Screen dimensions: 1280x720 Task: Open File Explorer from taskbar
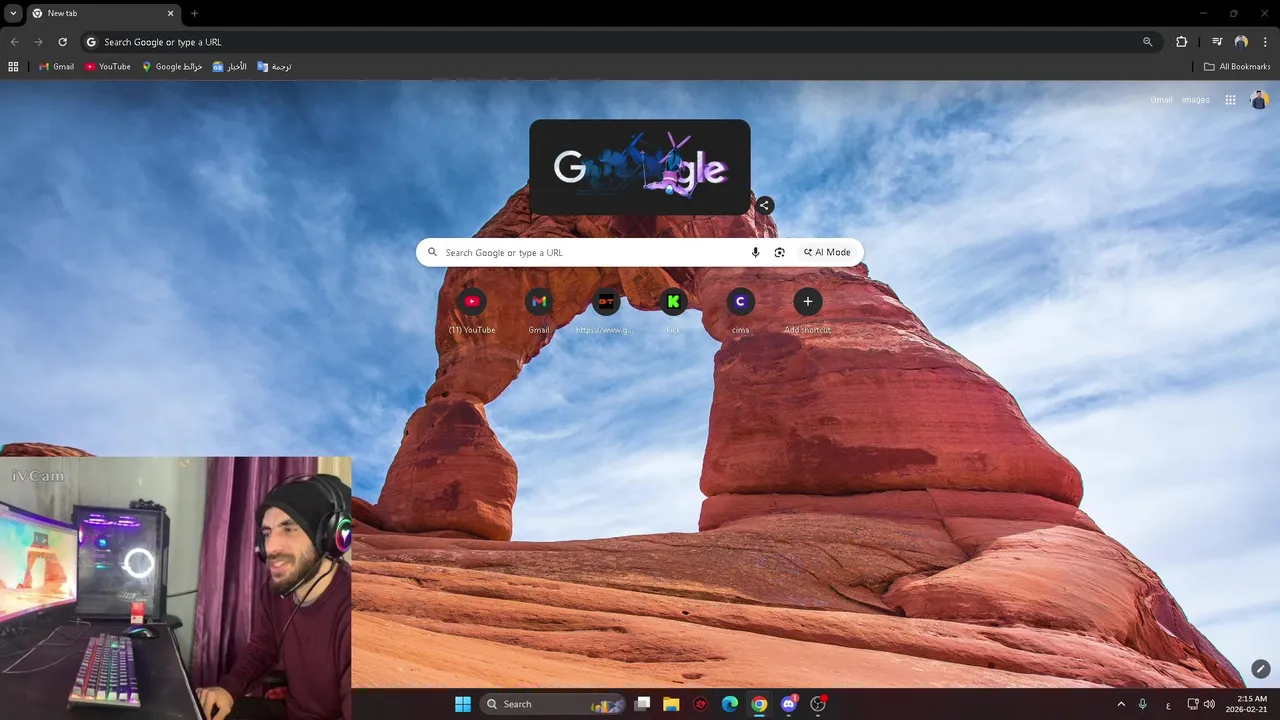pos(671,704)
